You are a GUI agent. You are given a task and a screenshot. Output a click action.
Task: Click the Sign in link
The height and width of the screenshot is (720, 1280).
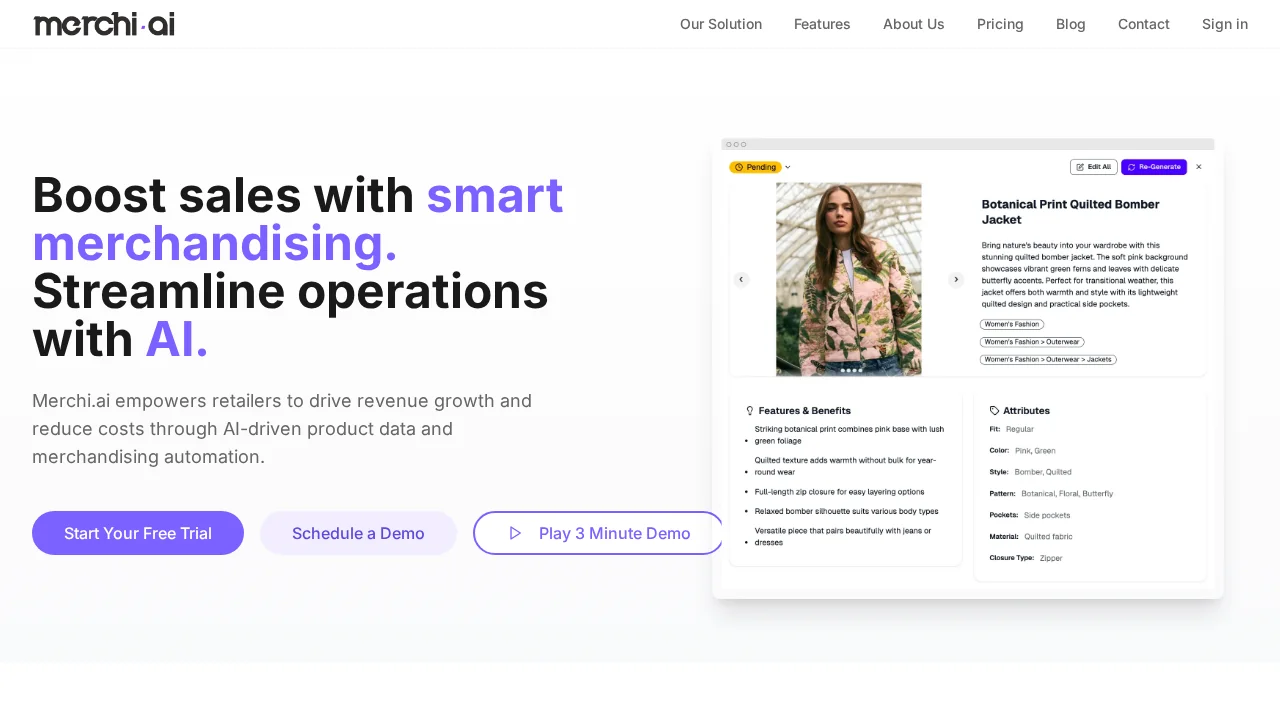pos(1224,24)
